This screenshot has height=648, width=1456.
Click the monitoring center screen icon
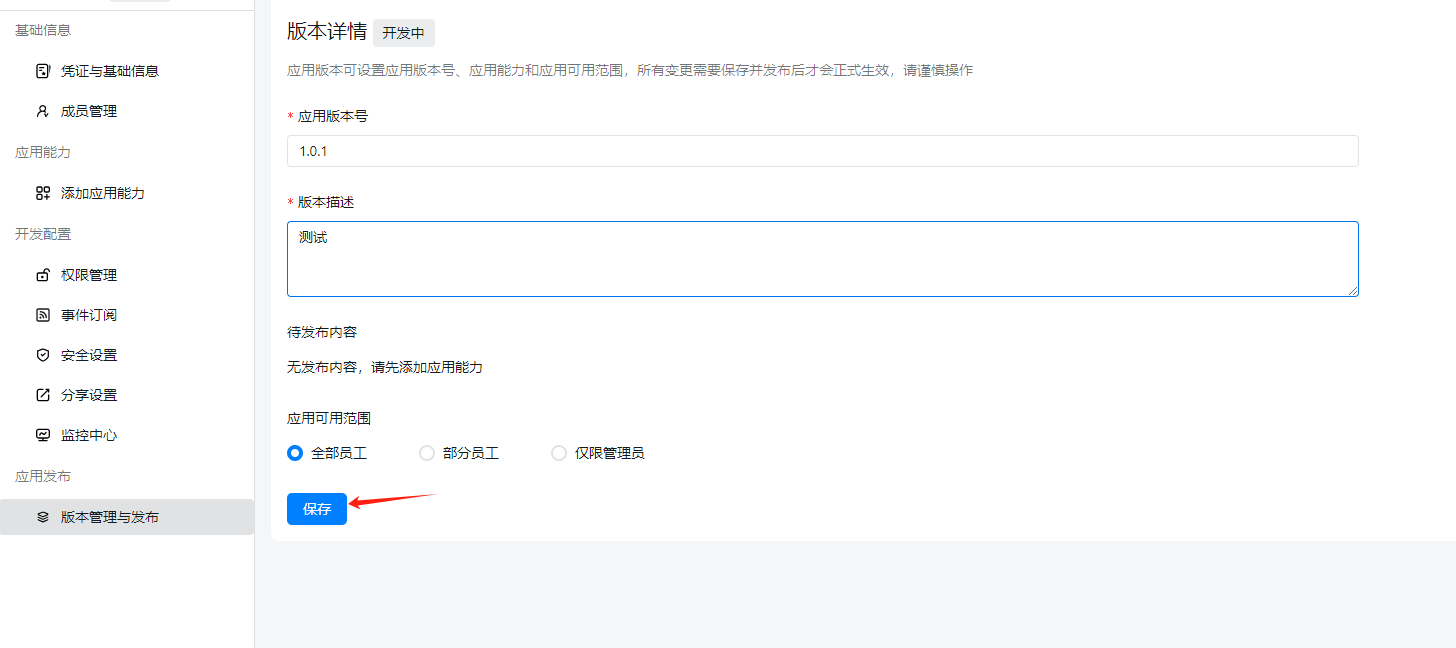(x=43, y=435)
